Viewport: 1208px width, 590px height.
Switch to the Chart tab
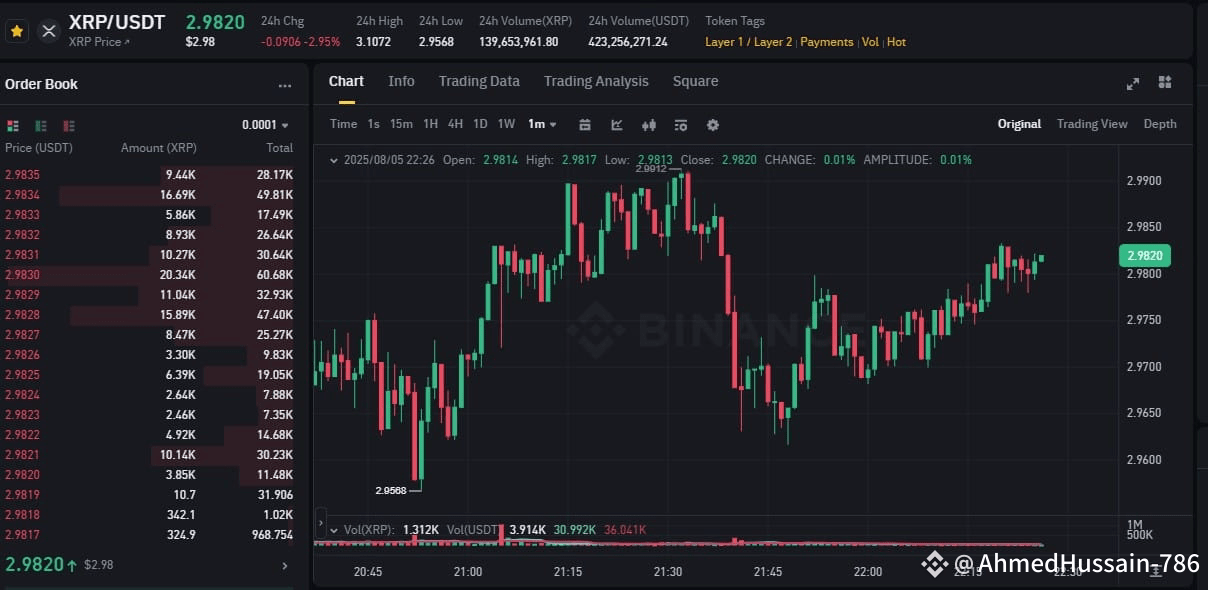click(x=346, y=81)
